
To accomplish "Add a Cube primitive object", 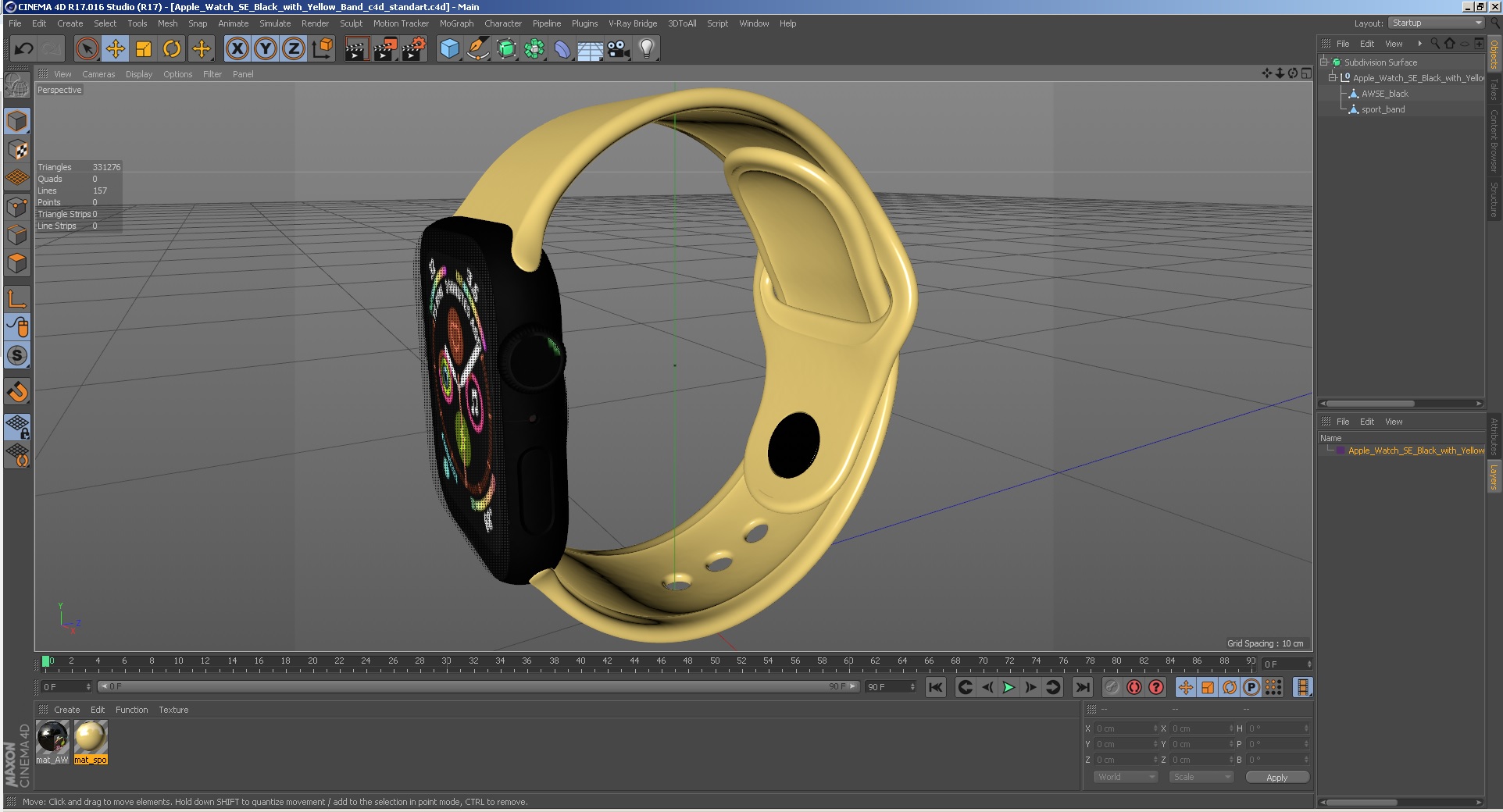I will point(449,49).
